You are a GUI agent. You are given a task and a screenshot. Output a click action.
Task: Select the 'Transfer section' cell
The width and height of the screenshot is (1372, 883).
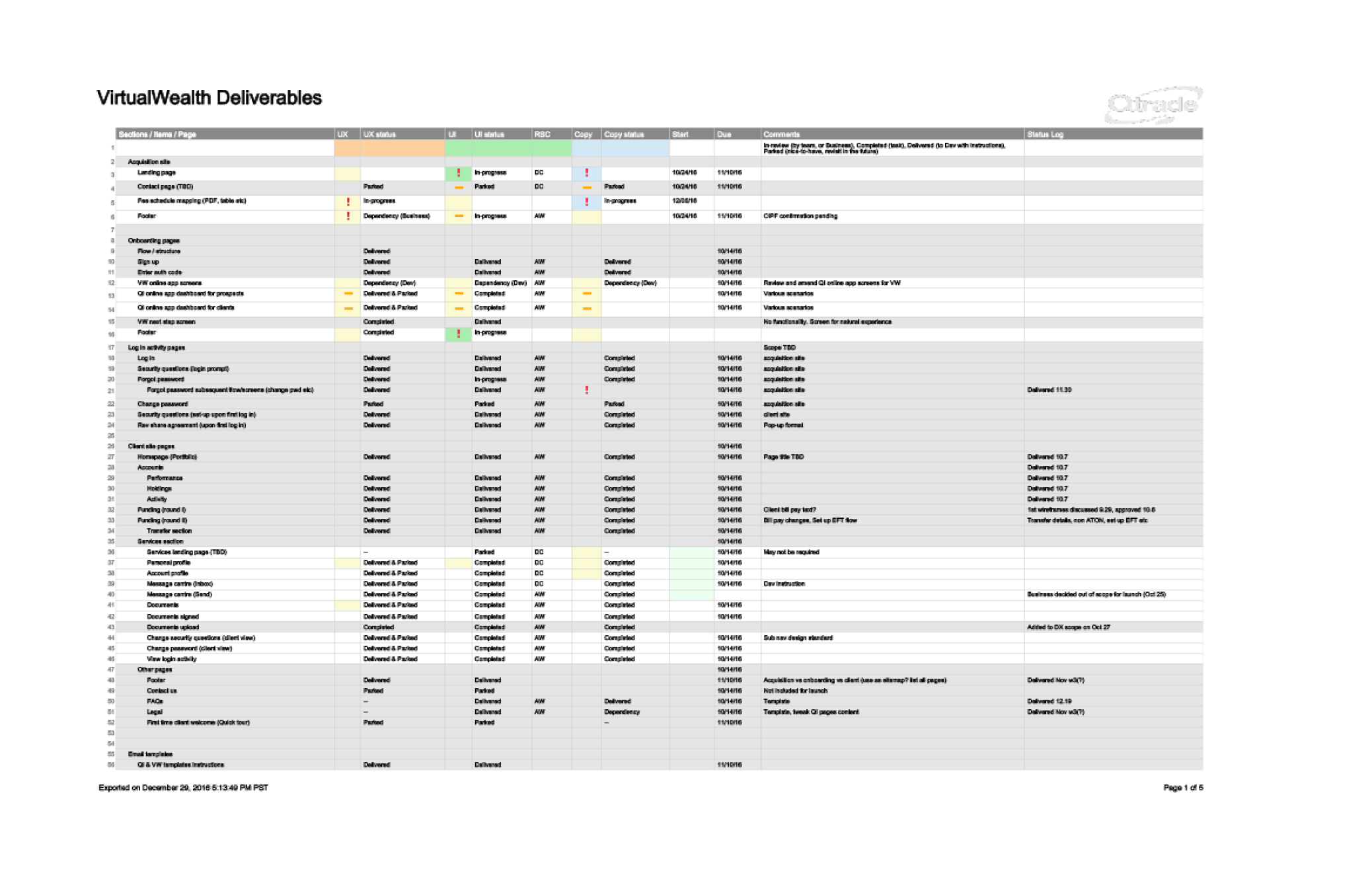225,531
